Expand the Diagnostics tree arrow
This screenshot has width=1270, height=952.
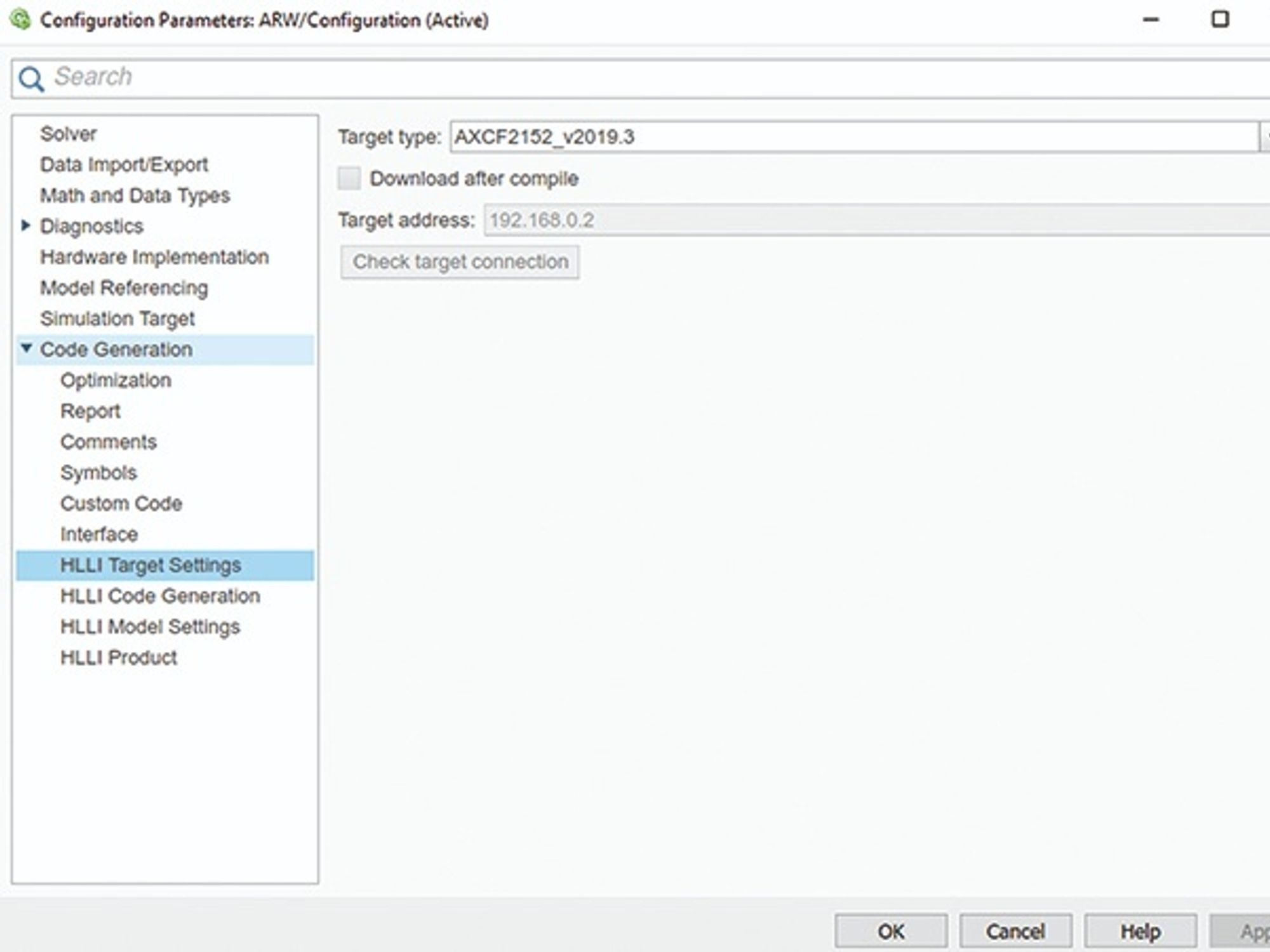[26, 225]
